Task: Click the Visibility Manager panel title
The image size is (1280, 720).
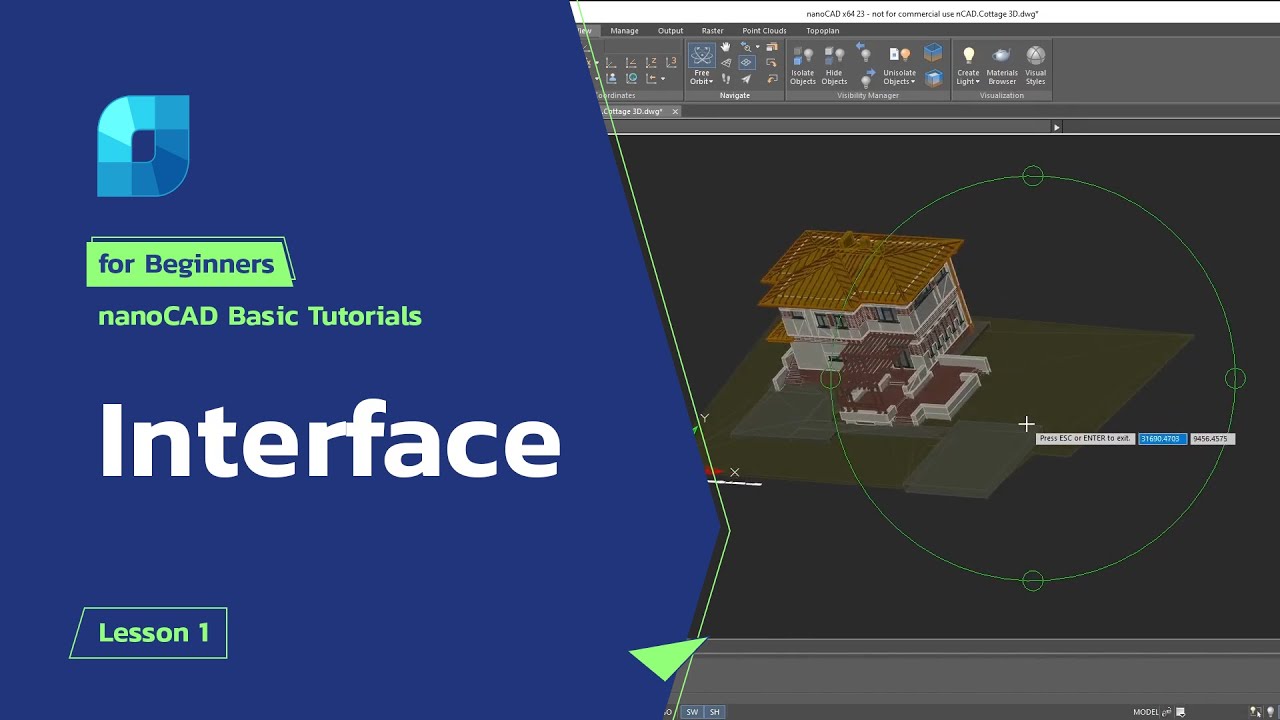Action: point(868,95)
